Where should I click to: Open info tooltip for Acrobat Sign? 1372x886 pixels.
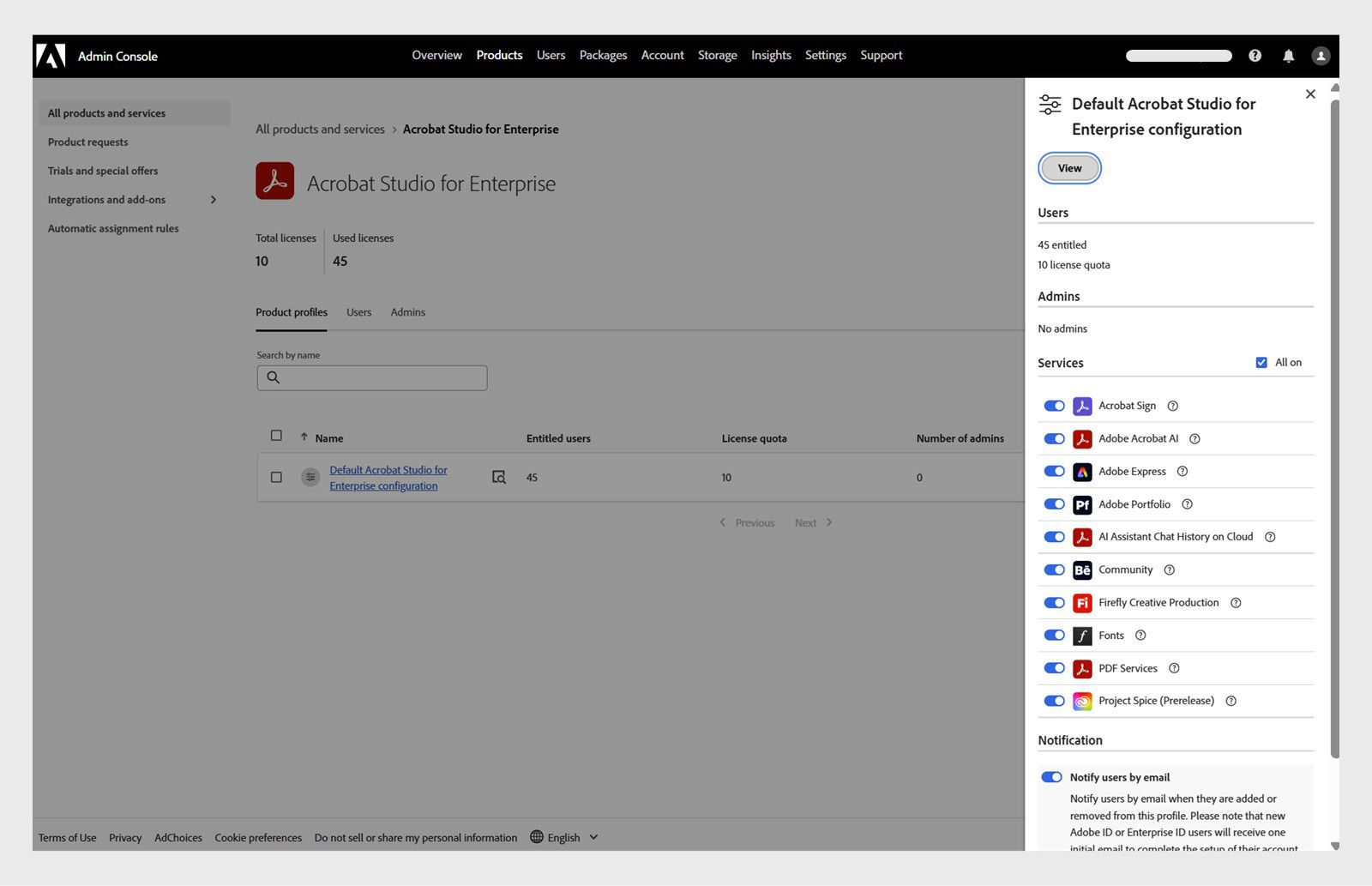[1173, 406]
